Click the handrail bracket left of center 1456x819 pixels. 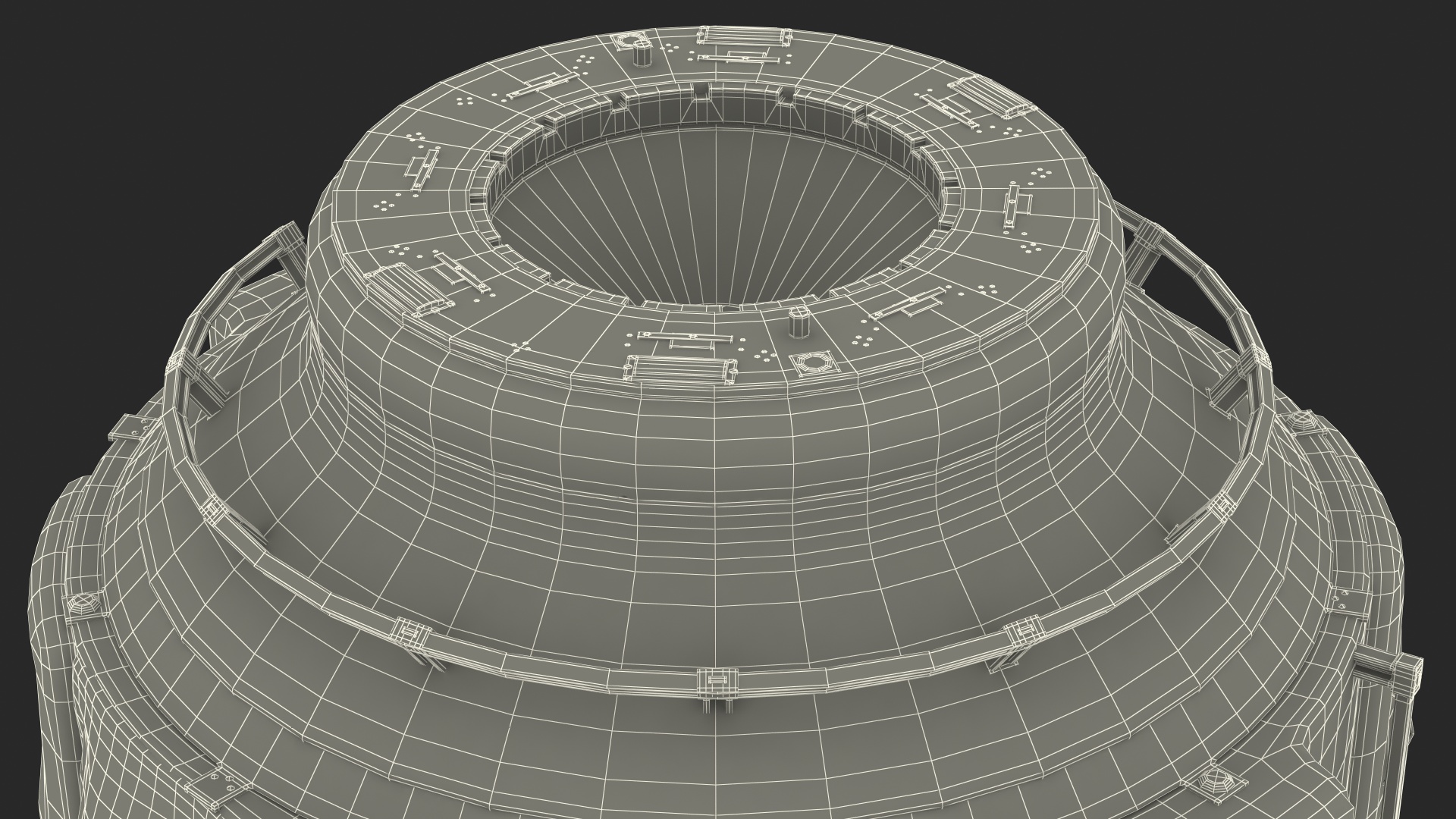point(409,631)
